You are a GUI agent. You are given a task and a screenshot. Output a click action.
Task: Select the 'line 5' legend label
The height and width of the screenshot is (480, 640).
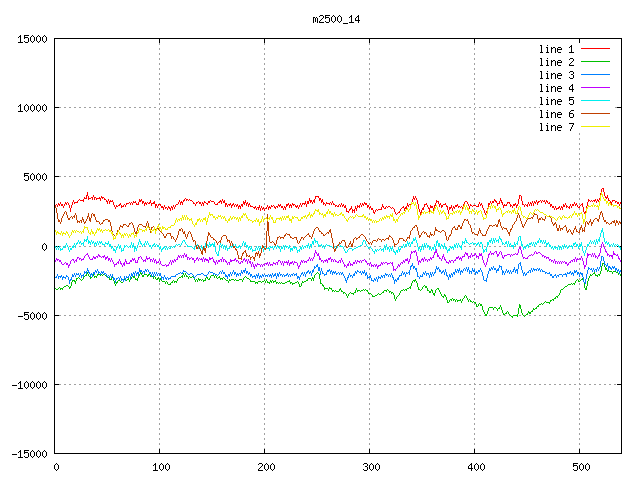point(557,101)
